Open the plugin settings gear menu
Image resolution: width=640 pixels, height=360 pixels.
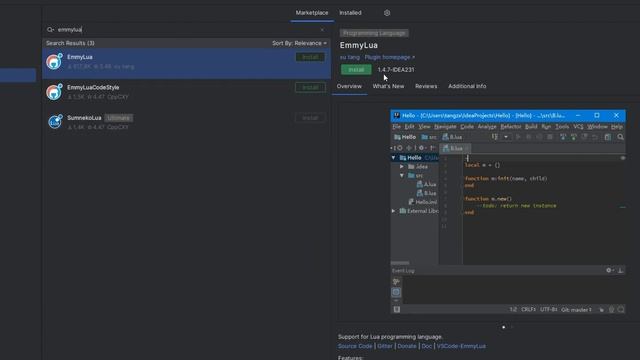point(387,13)
